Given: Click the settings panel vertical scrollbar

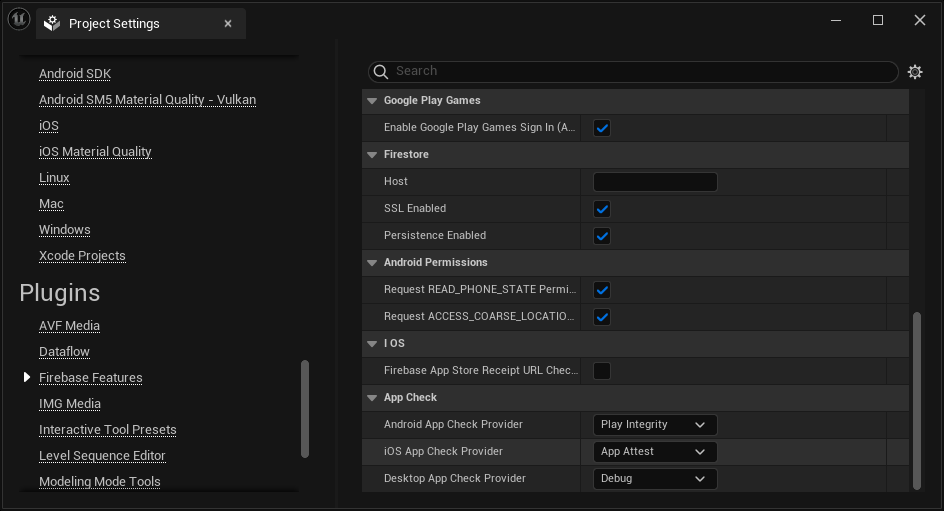Looking at the screenshot, I should (x=916, y=400).
